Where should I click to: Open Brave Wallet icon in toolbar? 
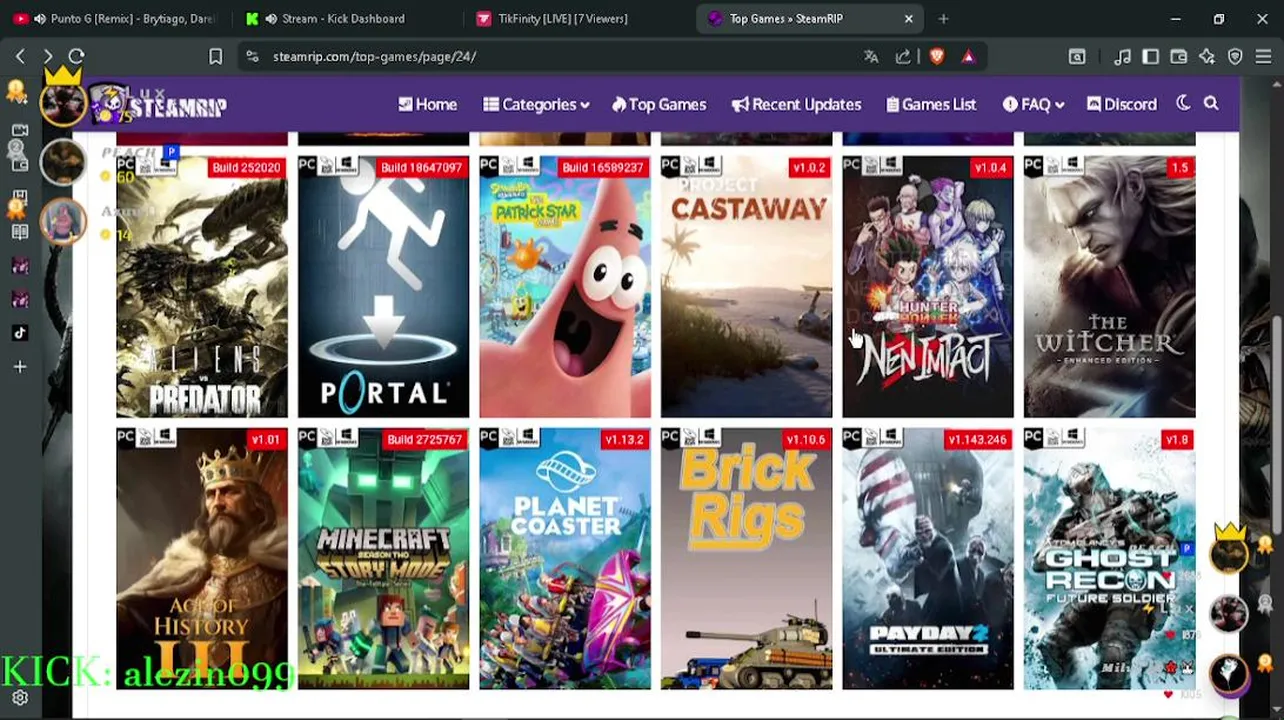1179,57
